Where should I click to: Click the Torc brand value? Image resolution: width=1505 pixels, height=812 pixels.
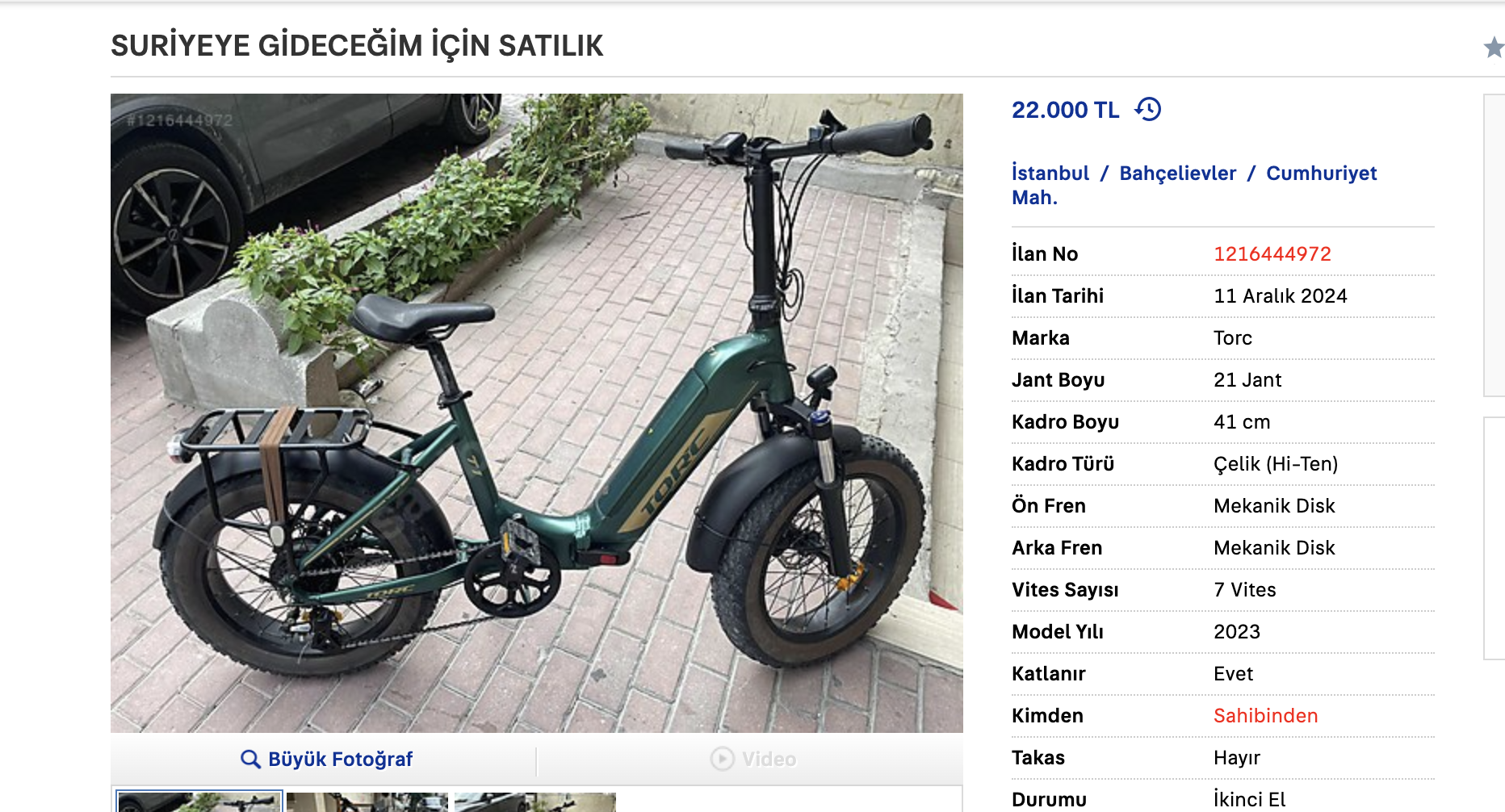1232,338
